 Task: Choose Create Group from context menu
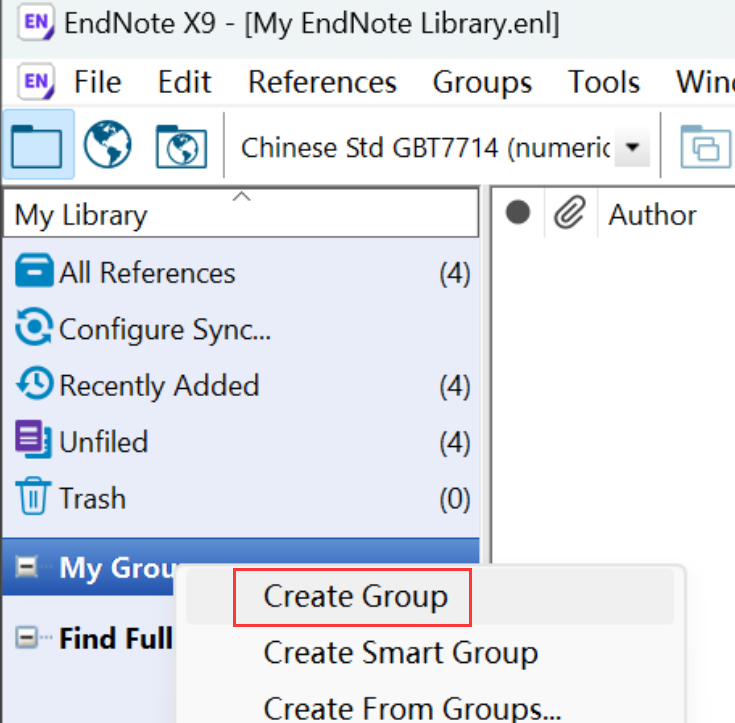[x=430, y=596]
